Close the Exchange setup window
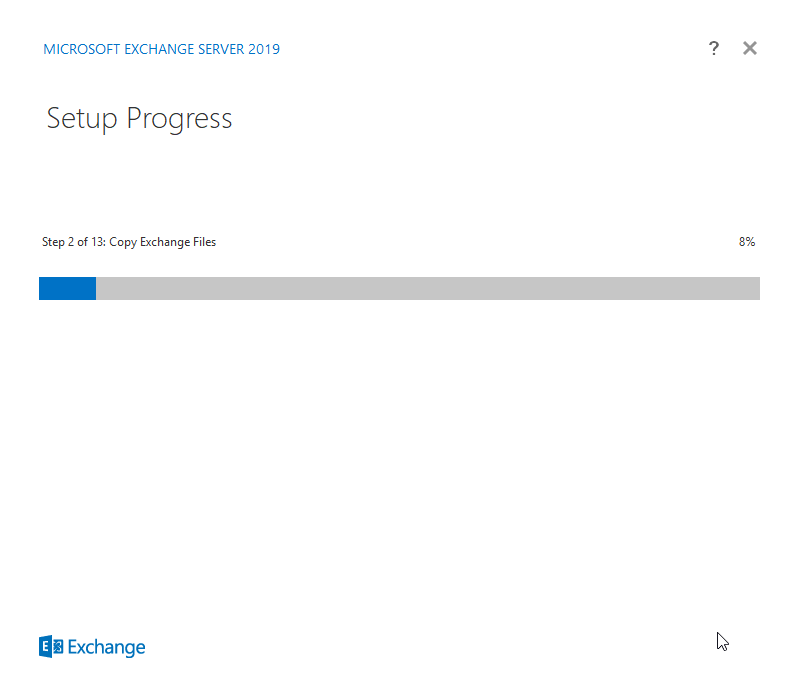The image size is (797, 697). 750,48
